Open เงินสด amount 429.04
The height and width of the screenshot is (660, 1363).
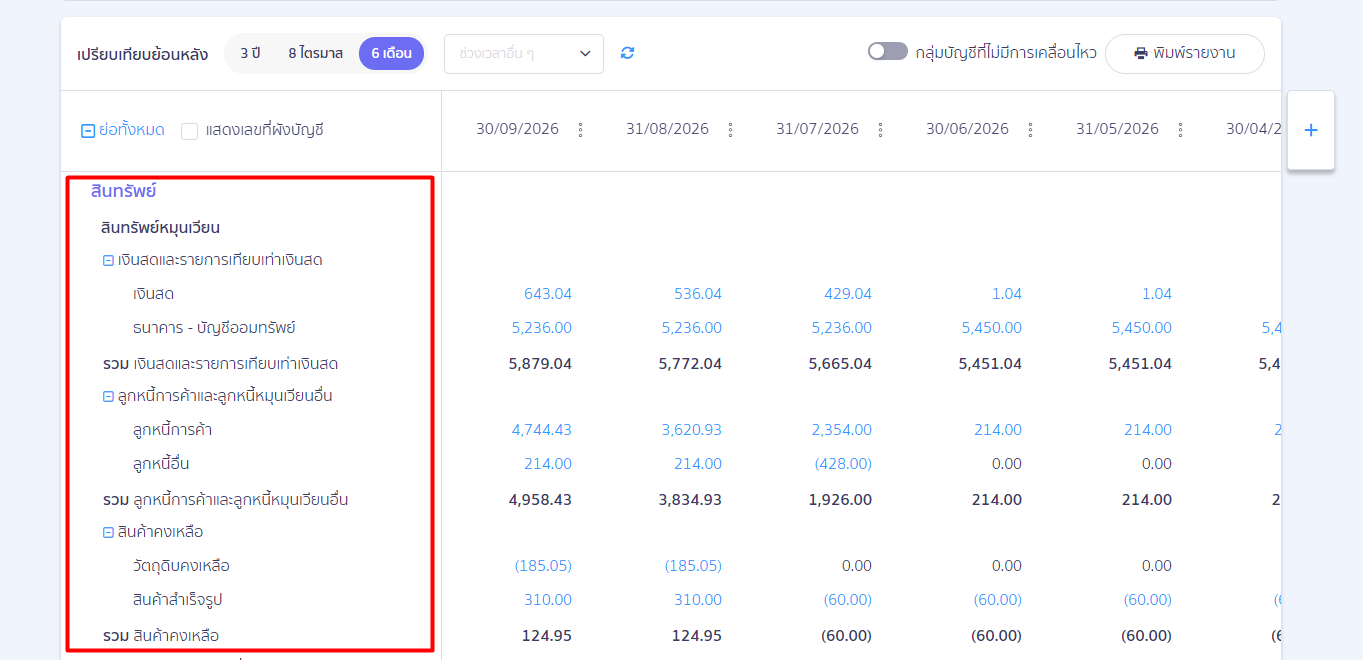point(848,294)
